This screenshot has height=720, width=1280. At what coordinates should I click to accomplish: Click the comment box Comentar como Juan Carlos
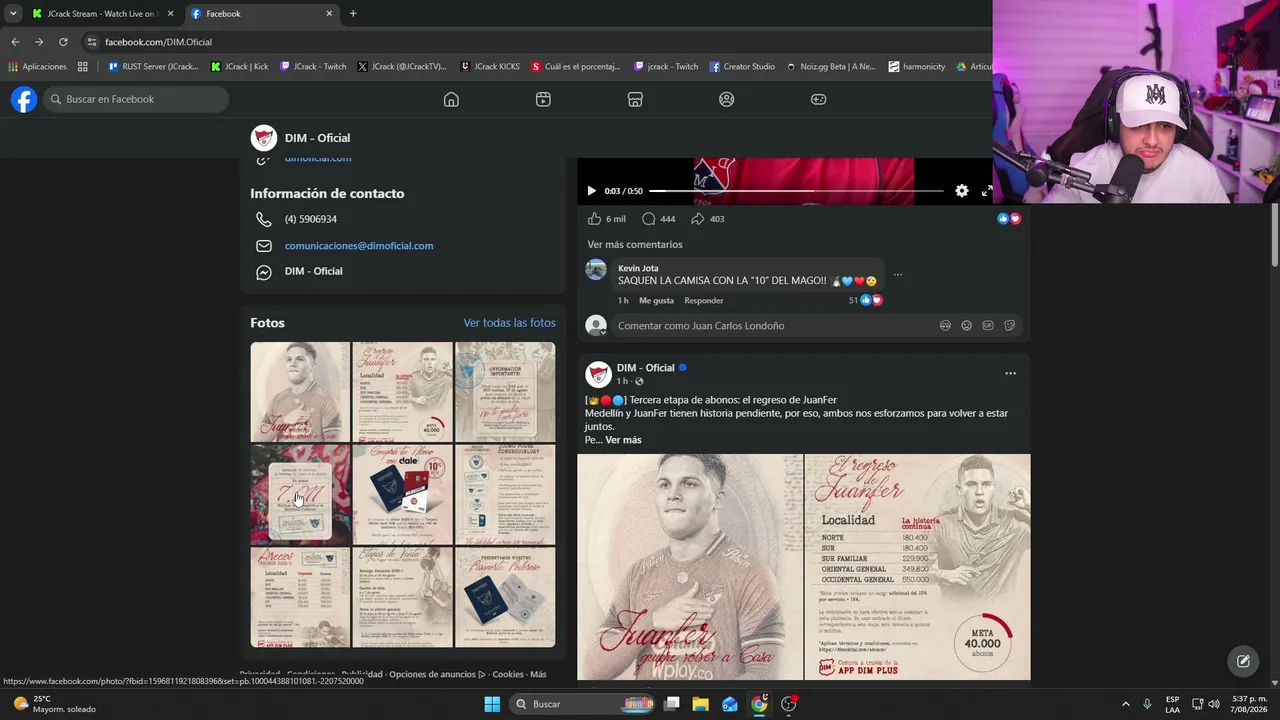click(775, 326)
